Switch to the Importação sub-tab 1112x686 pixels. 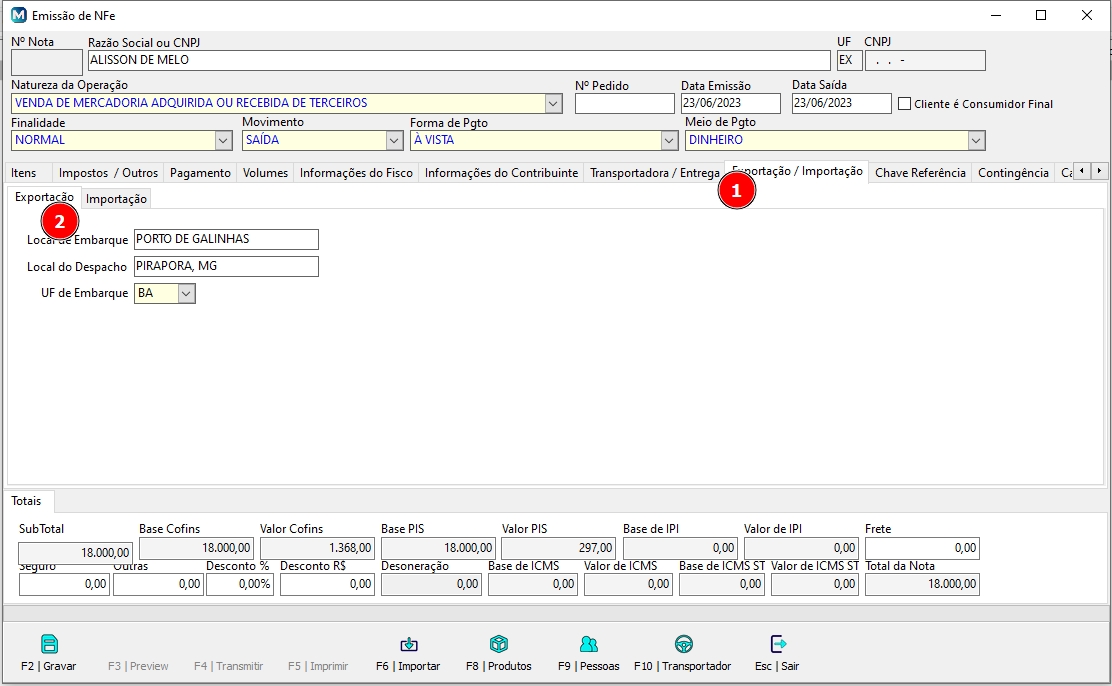(x=116, y=199)
